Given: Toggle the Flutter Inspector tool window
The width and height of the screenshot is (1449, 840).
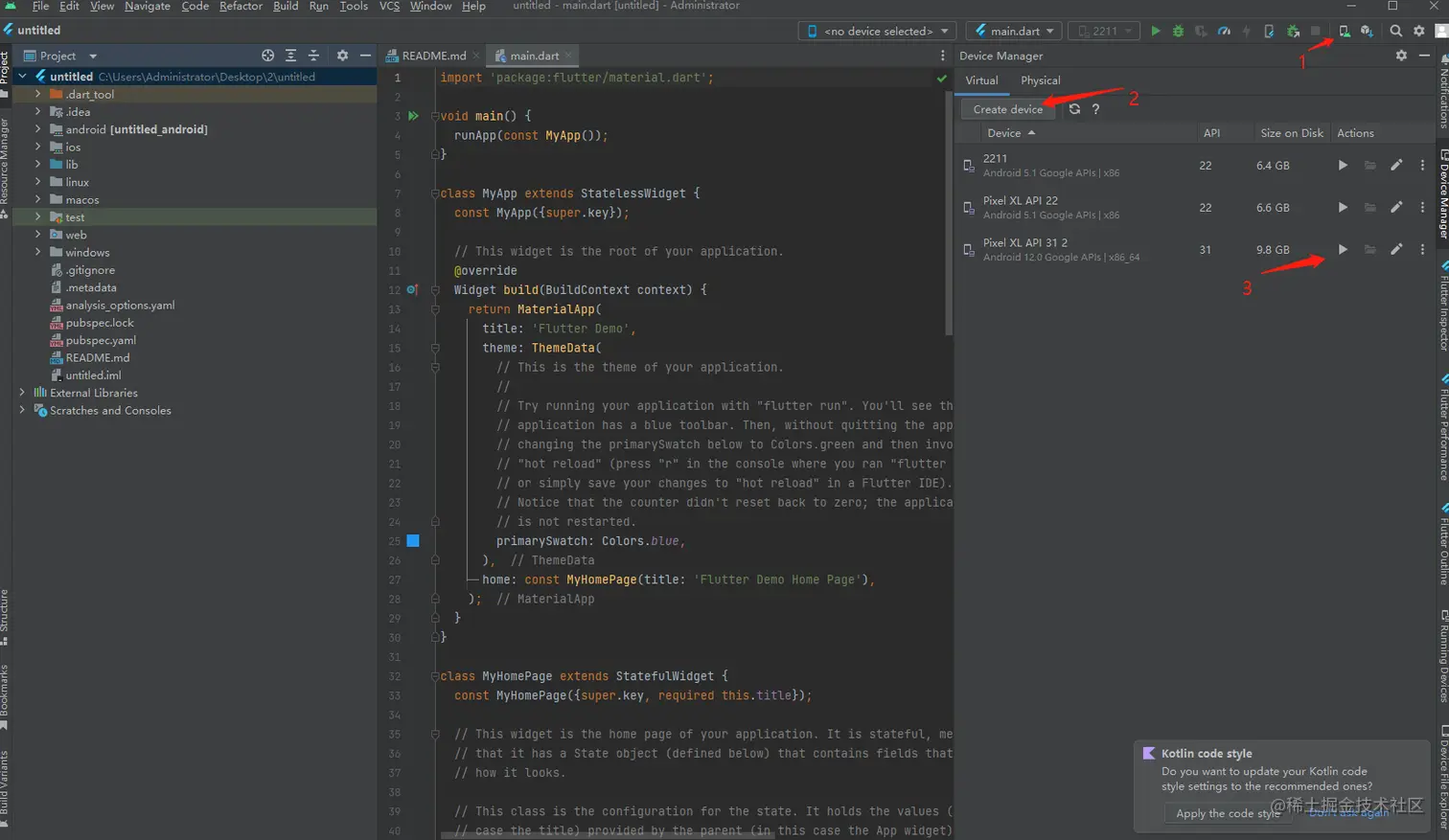Looking at the screenshot, I should (x=1443, y=306).
